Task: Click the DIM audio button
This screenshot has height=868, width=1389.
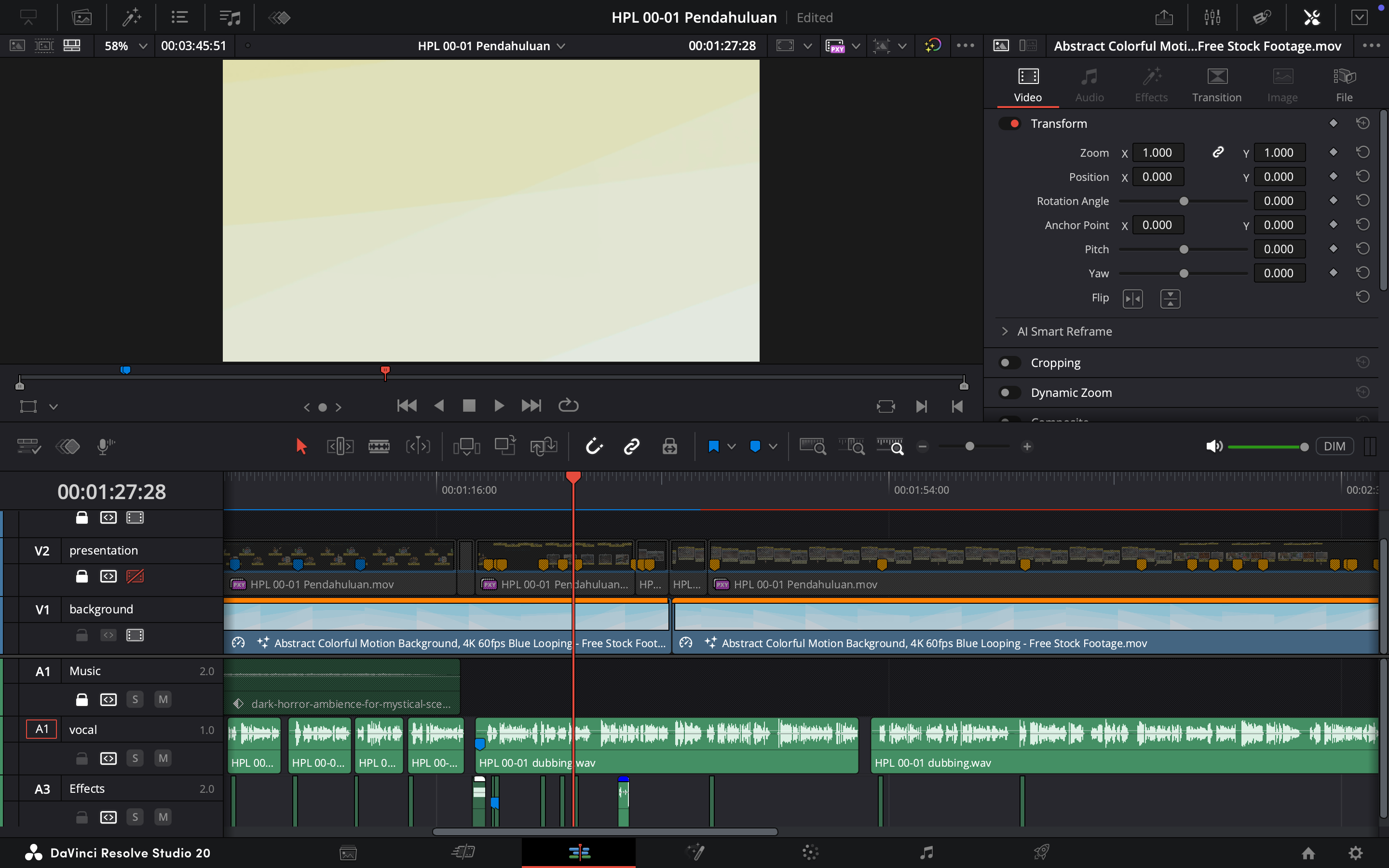Action: click(1334, 446)
